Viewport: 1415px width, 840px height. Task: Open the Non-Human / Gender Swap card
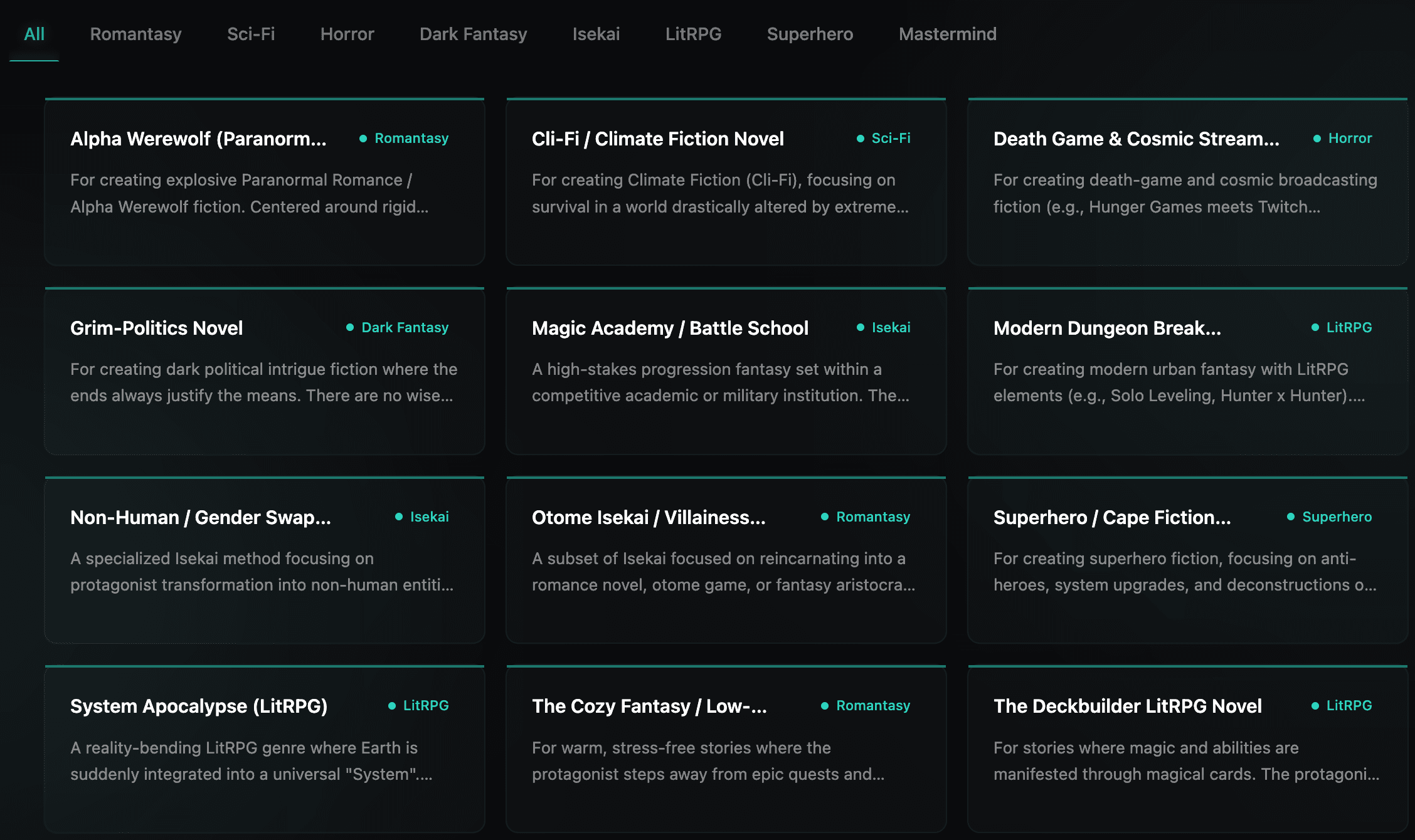264,560
